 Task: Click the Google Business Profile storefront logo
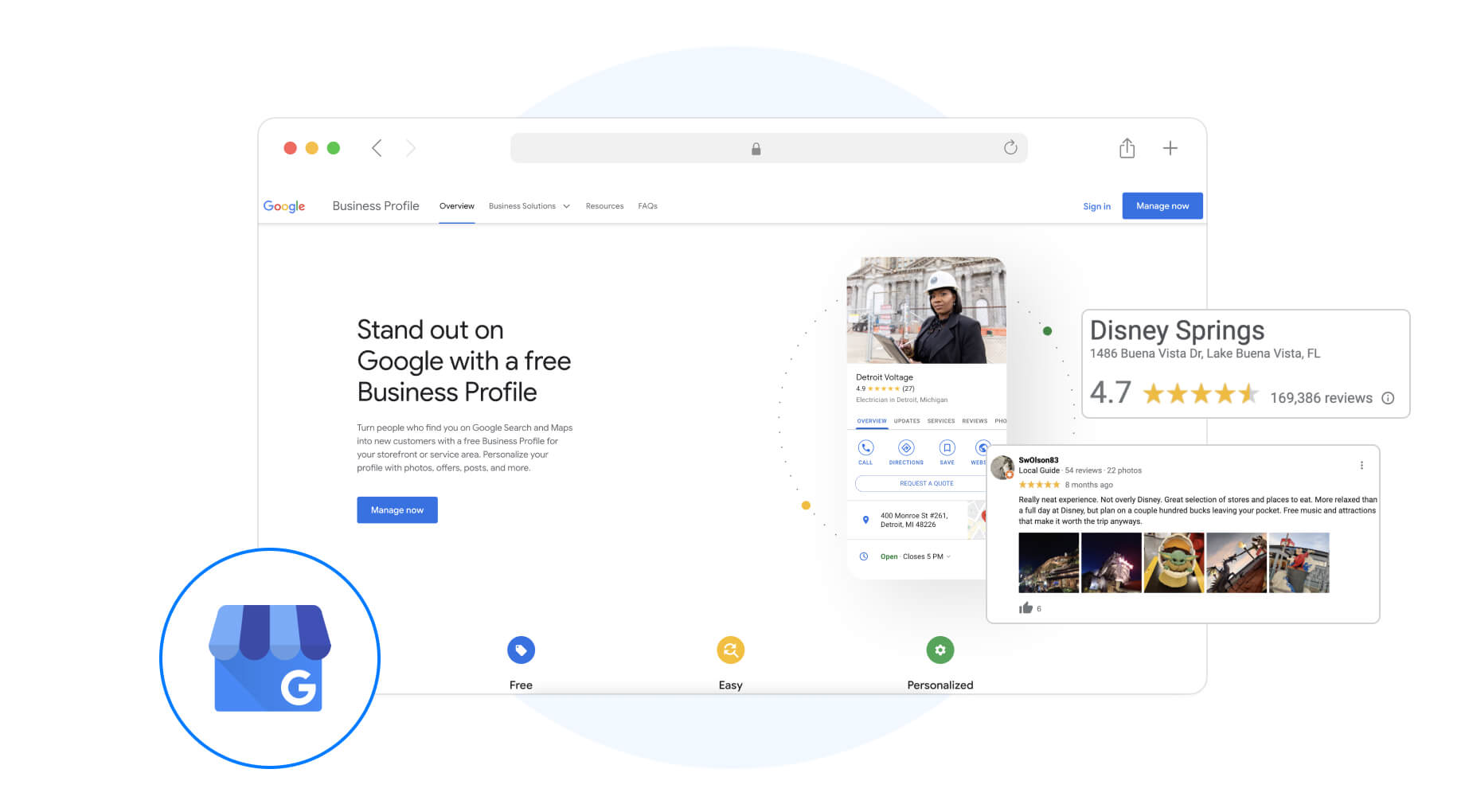click(269, 658)
